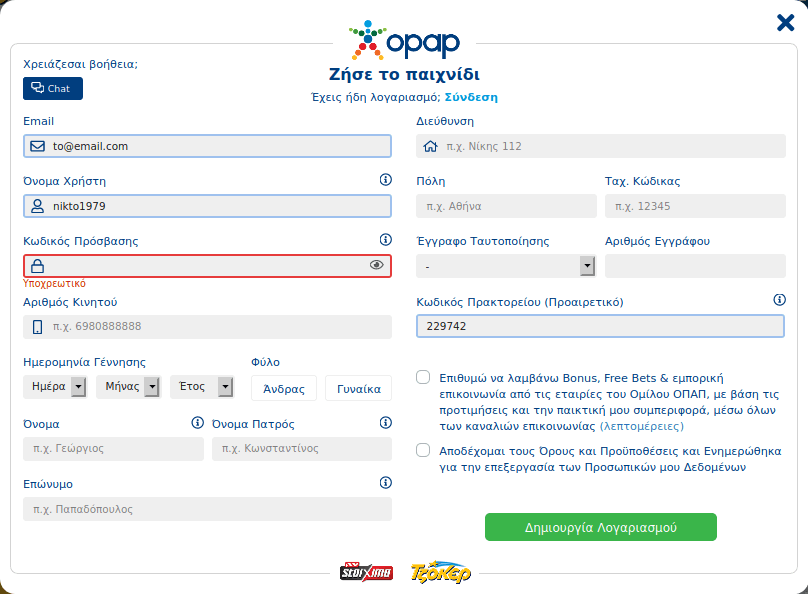808x594 pixels.
Task: Select Άνδρας as gender
Action: tap(284, 388)
